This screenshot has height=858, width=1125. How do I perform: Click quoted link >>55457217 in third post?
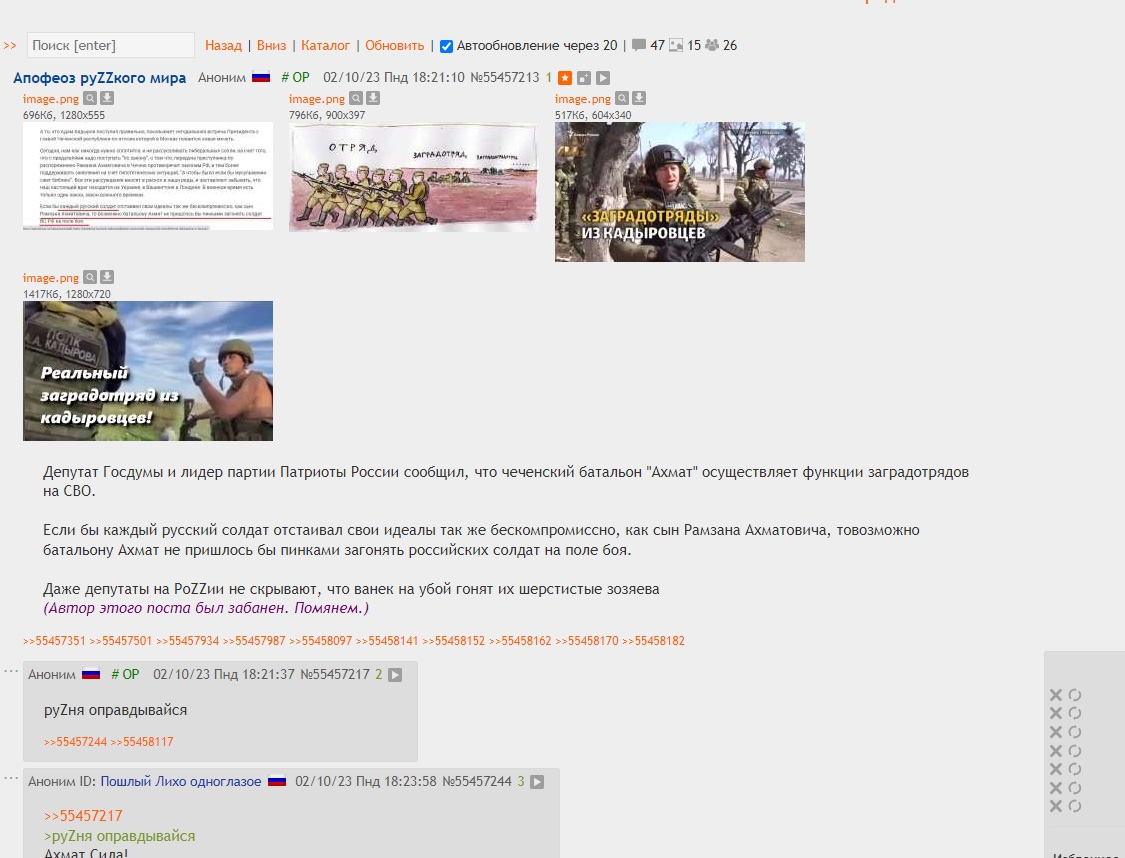click(x=83, y=816)
